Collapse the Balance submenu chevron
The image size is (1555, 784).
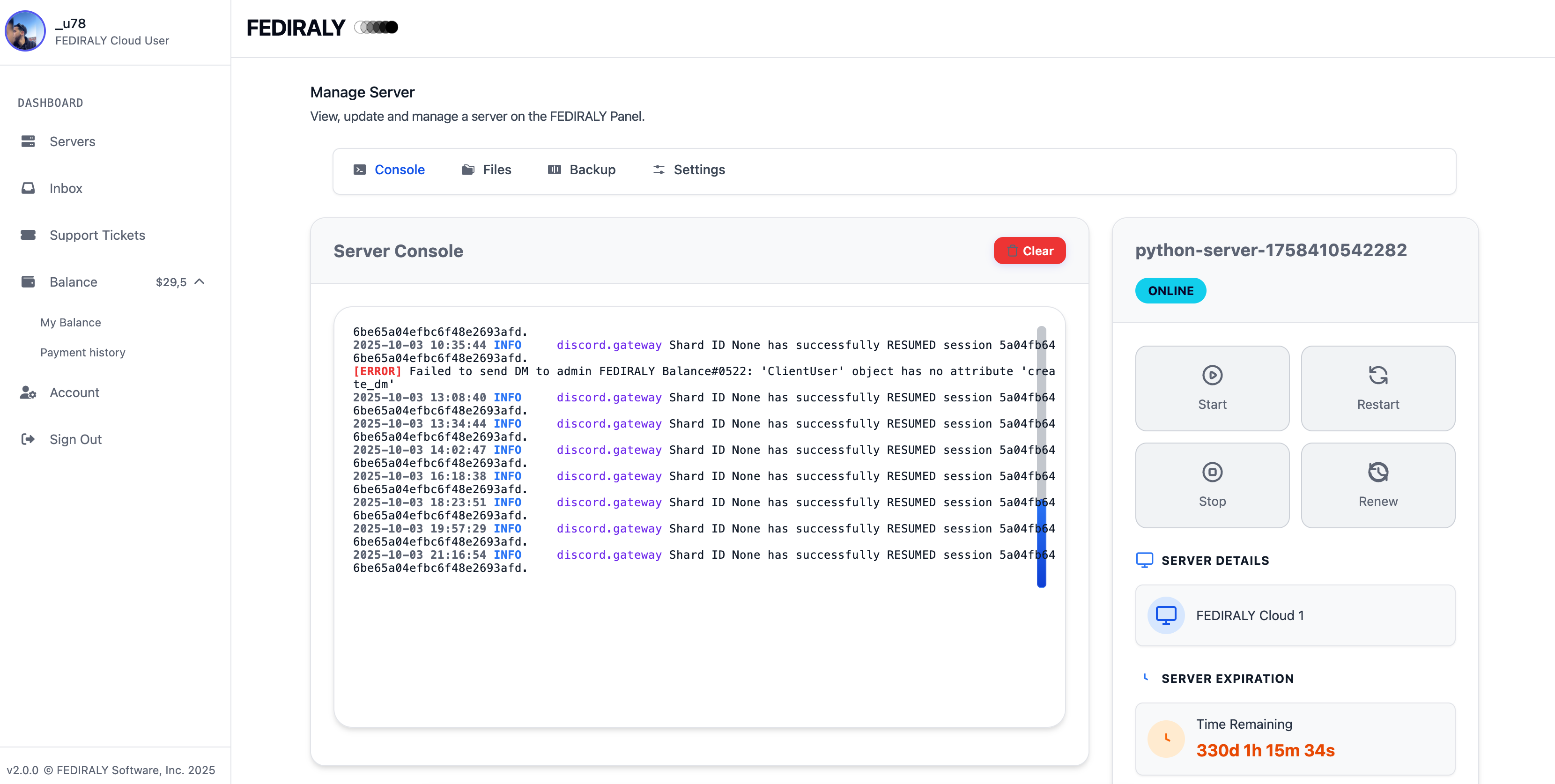(x=200, y=281)
